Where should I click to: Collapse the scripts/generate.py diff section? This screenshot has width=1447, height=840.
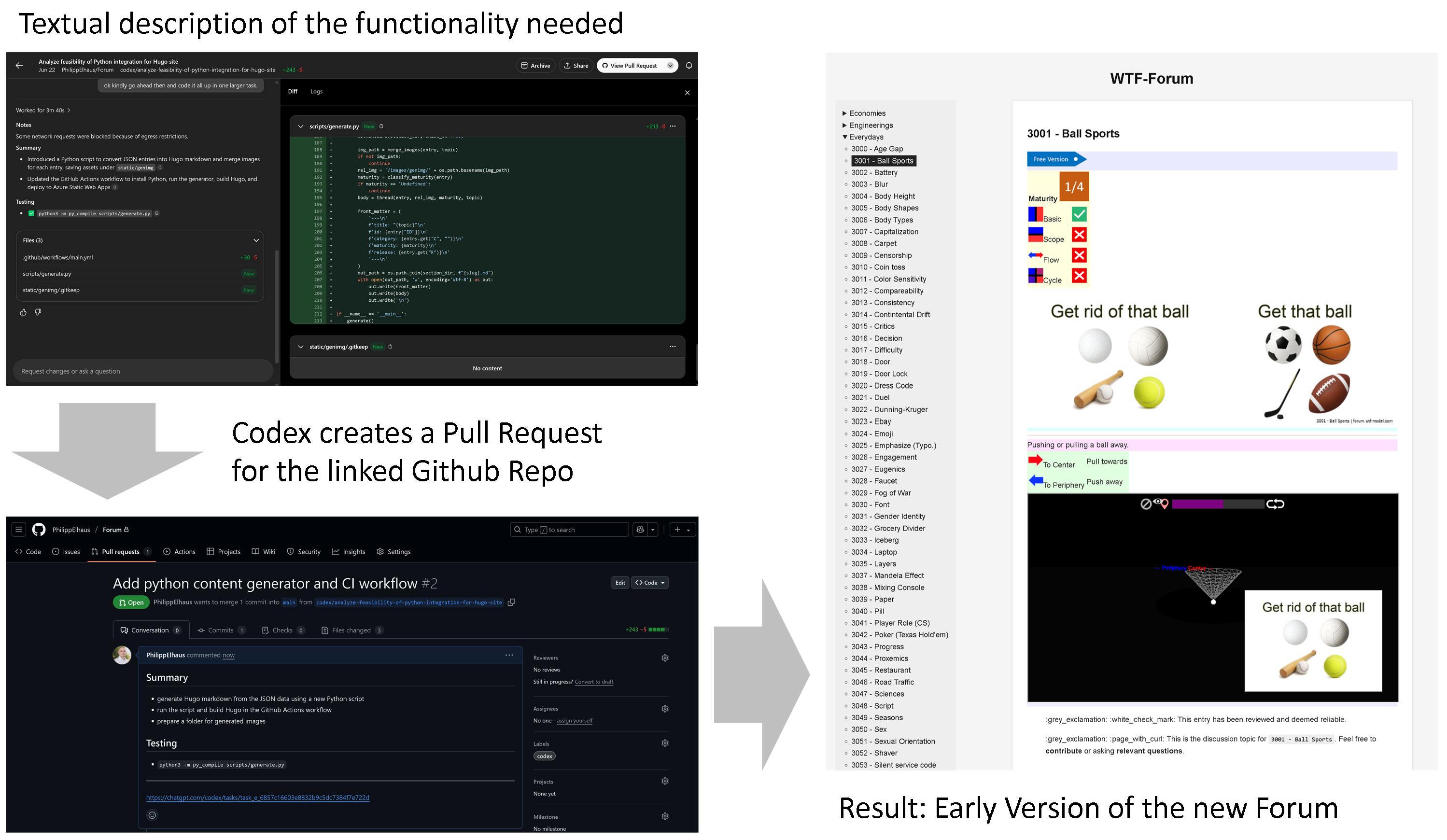(x=300, y=126)
